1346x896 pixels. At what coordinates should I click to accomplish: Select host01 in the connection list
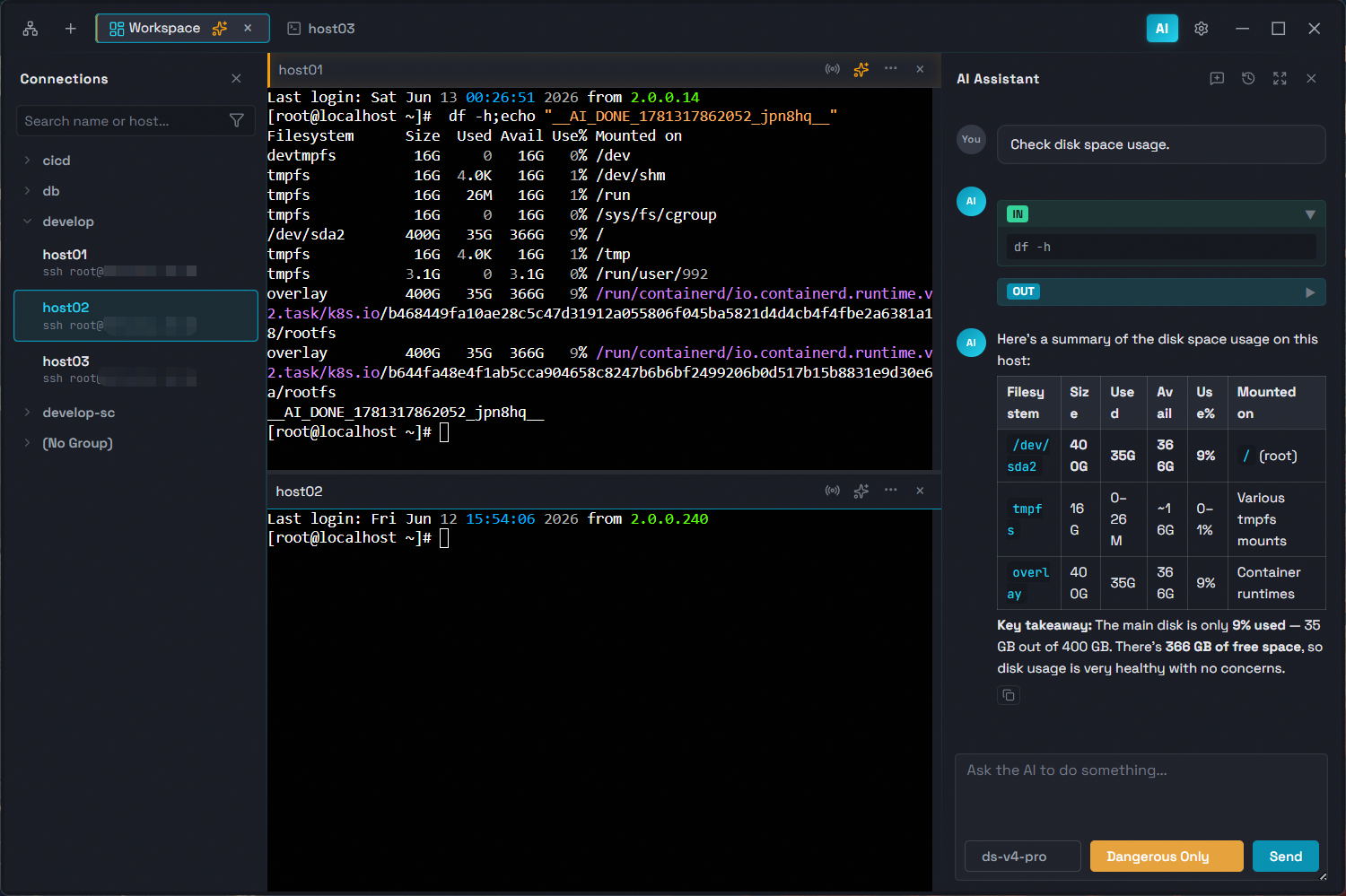[135, 263]
